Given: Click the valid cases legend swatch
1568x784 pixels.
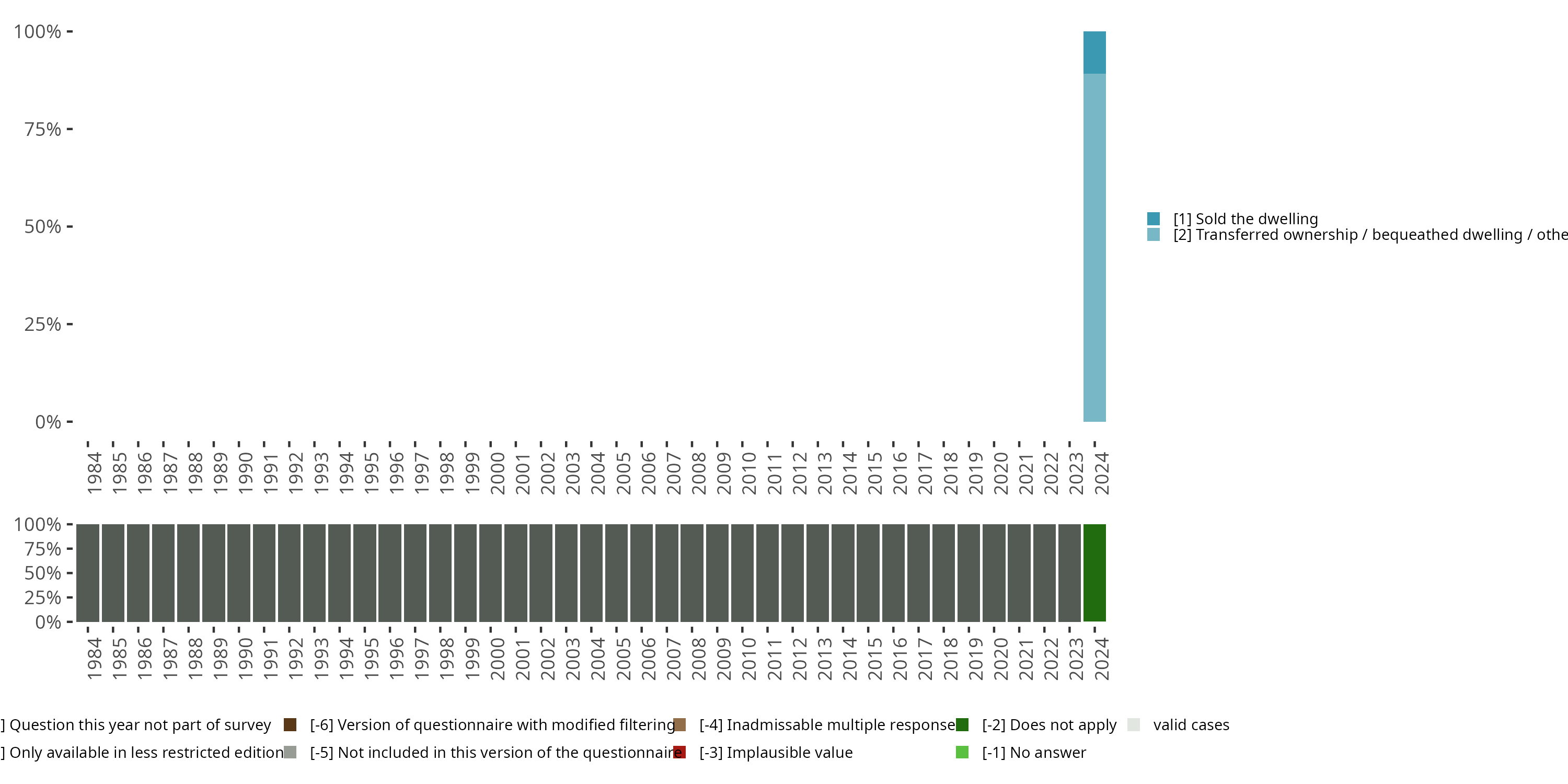Looking at the screenshot, I should [x=1133, y=724].
